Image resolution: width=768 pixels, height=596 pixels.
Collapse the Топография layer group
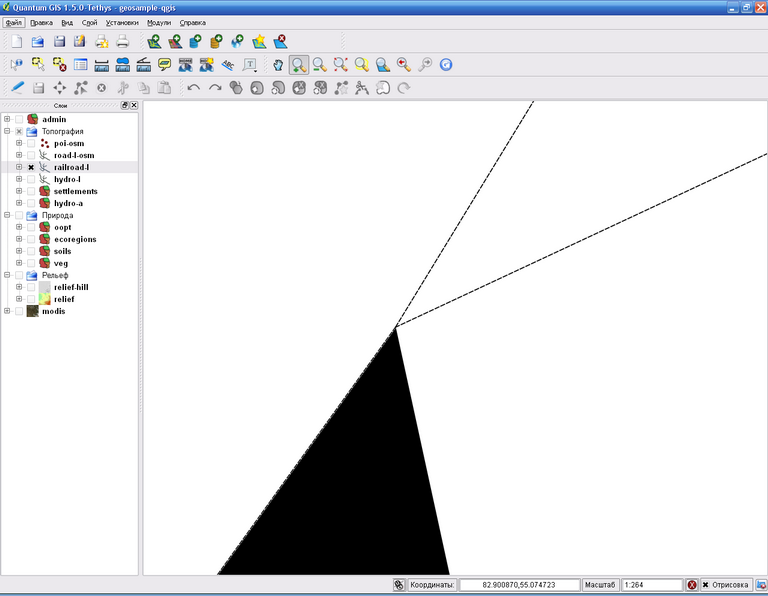point(7,131)
